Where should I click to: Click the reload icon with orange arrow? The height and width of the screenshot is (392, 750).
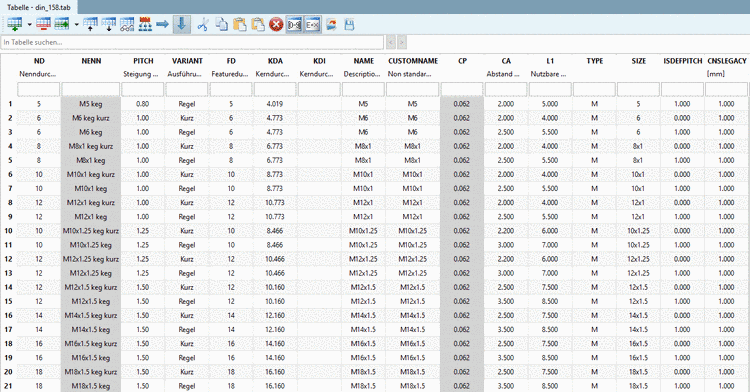(x=331, y=24)
